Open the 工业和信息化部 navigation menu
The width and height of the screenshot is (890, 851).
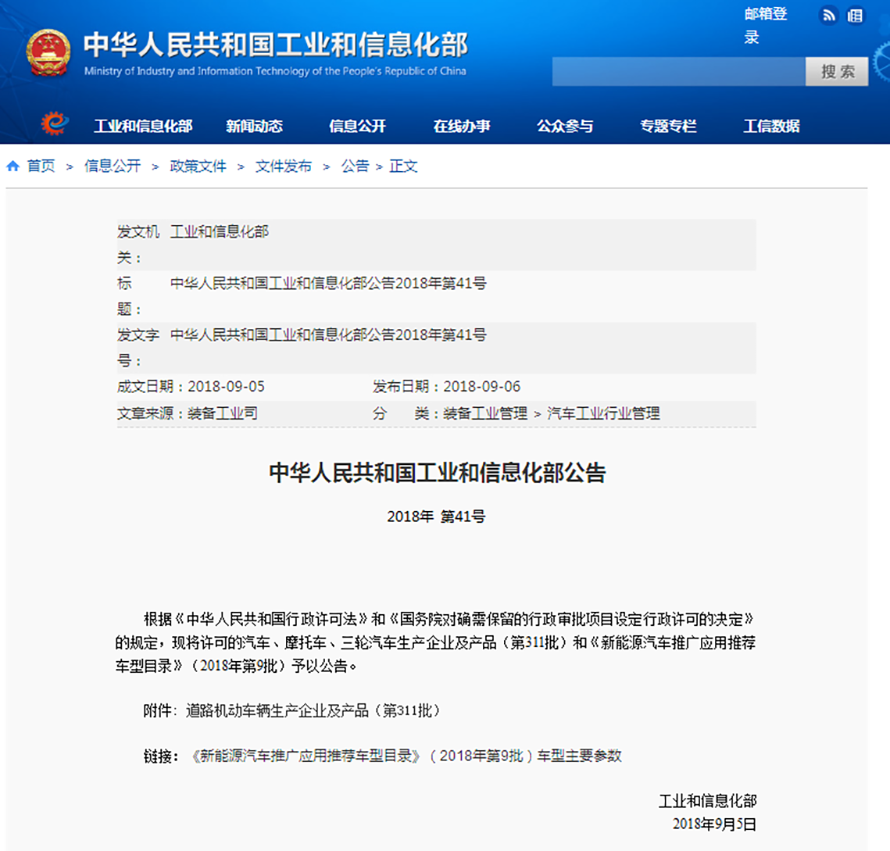(143, 126)
